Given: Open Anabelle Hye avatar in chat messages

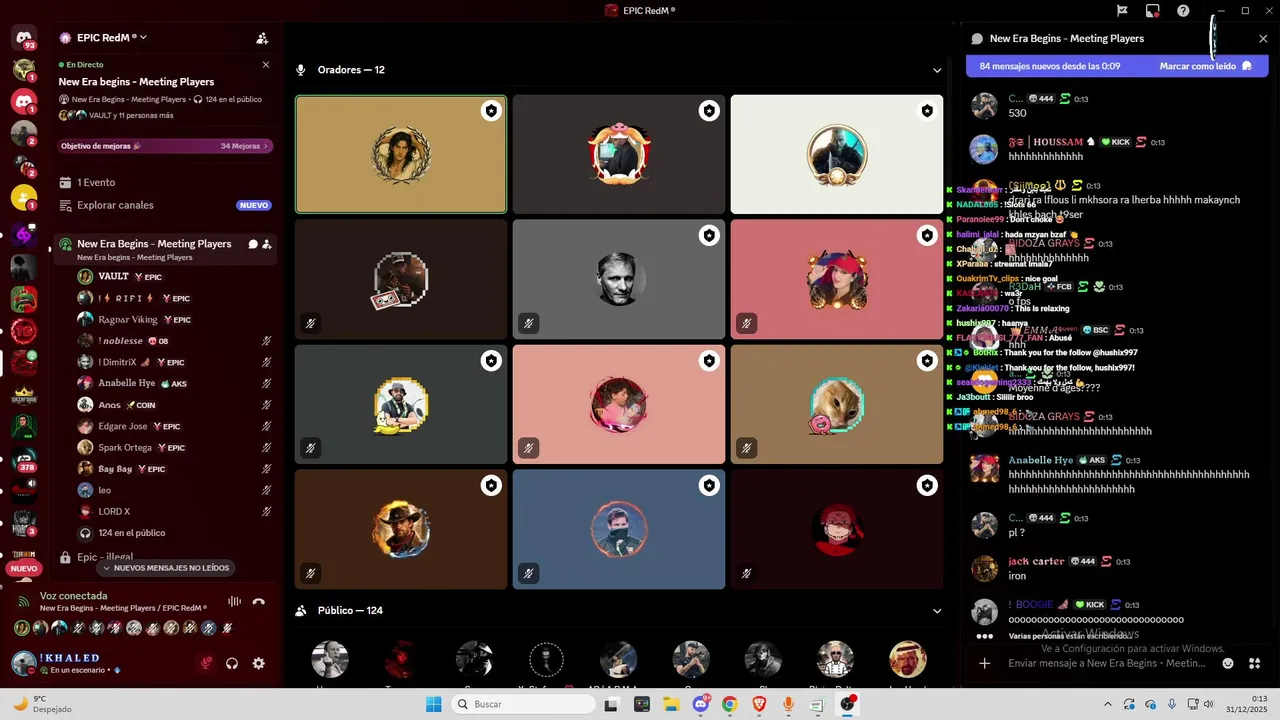Looking at the screenshot, I should [985, 468].
